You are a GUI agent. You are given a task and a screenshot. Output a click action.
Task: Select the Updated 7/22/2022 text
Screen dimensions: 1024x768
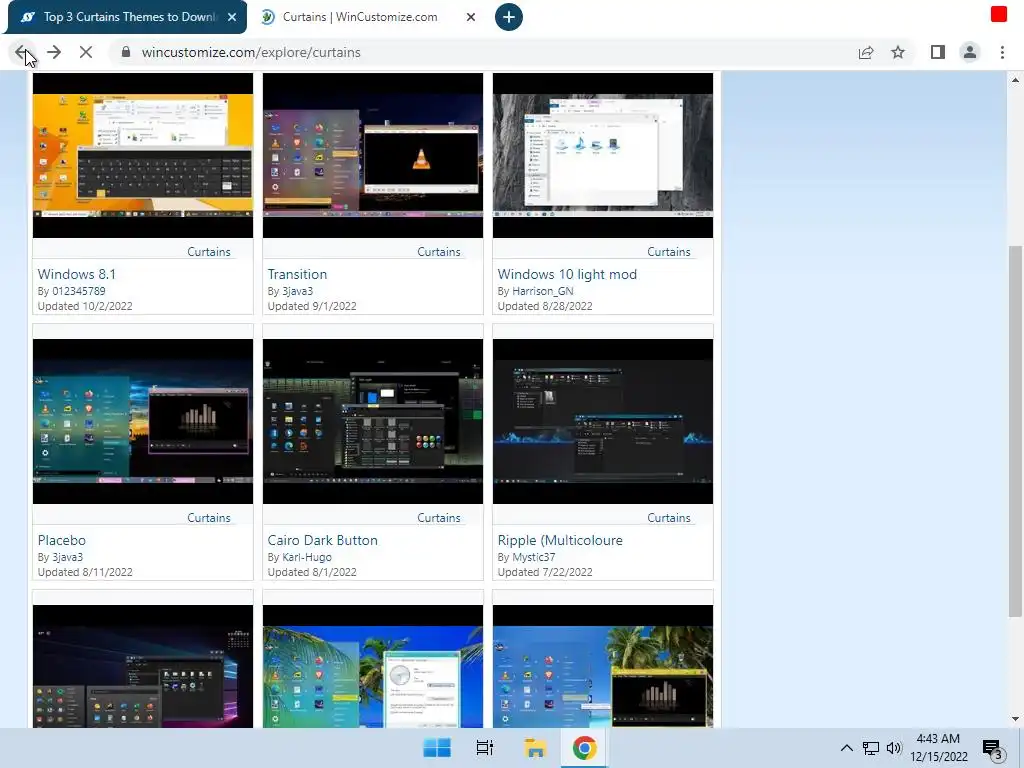coord(545,571)
